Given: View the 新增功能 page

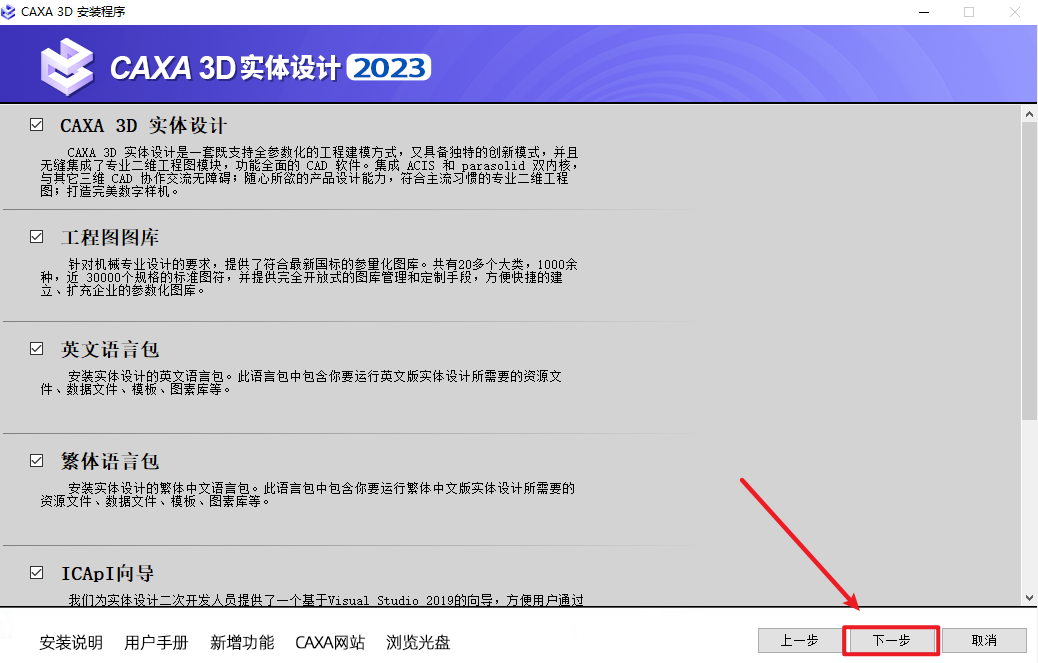Looking at the screenshot, I should 241,644.
